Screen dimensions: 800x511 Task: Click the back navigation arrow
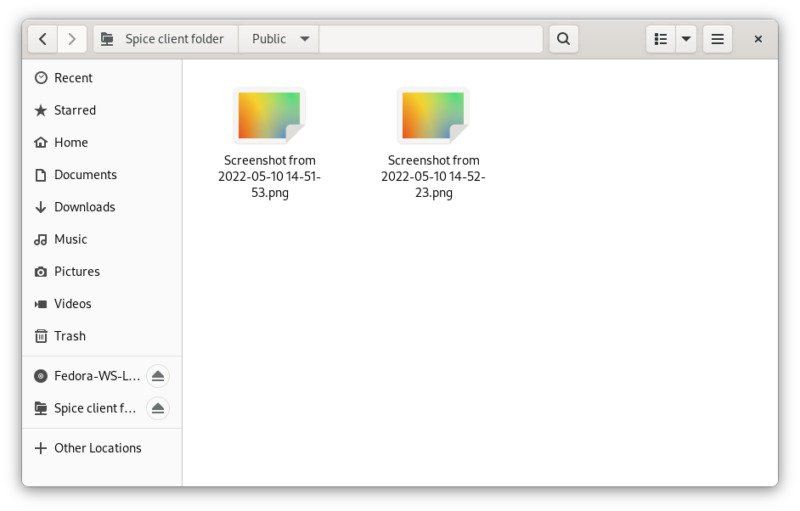43,39
